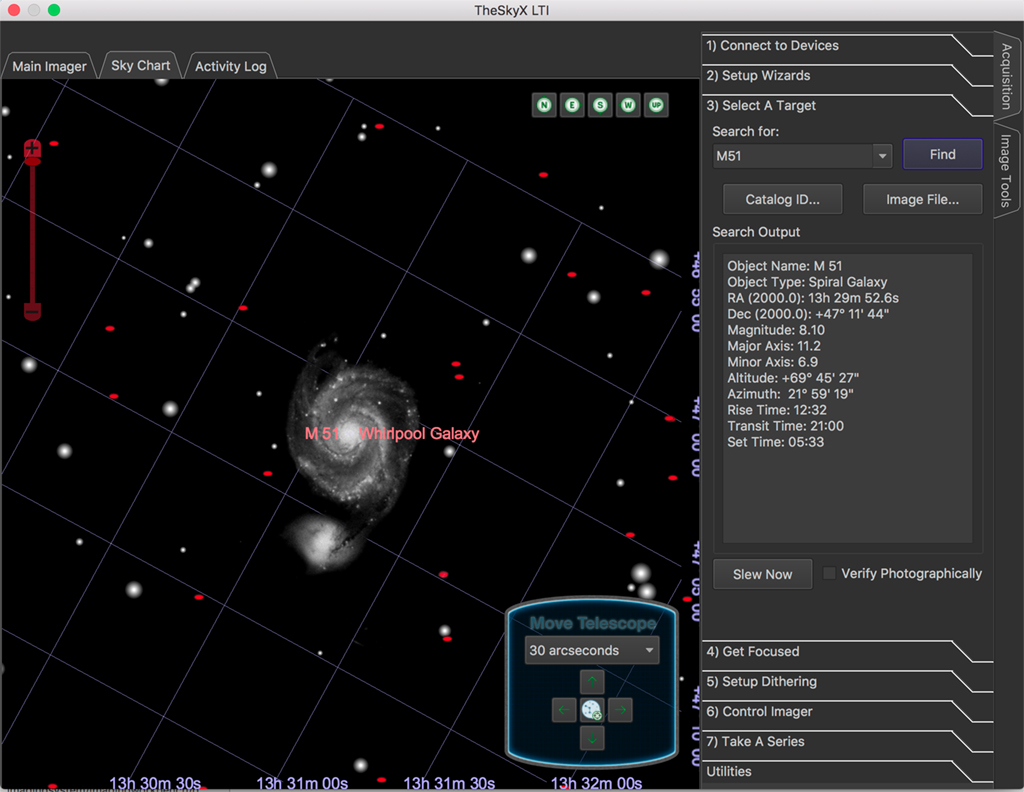Look up using the UP button

pyautogui.click(x=656, y=105)
